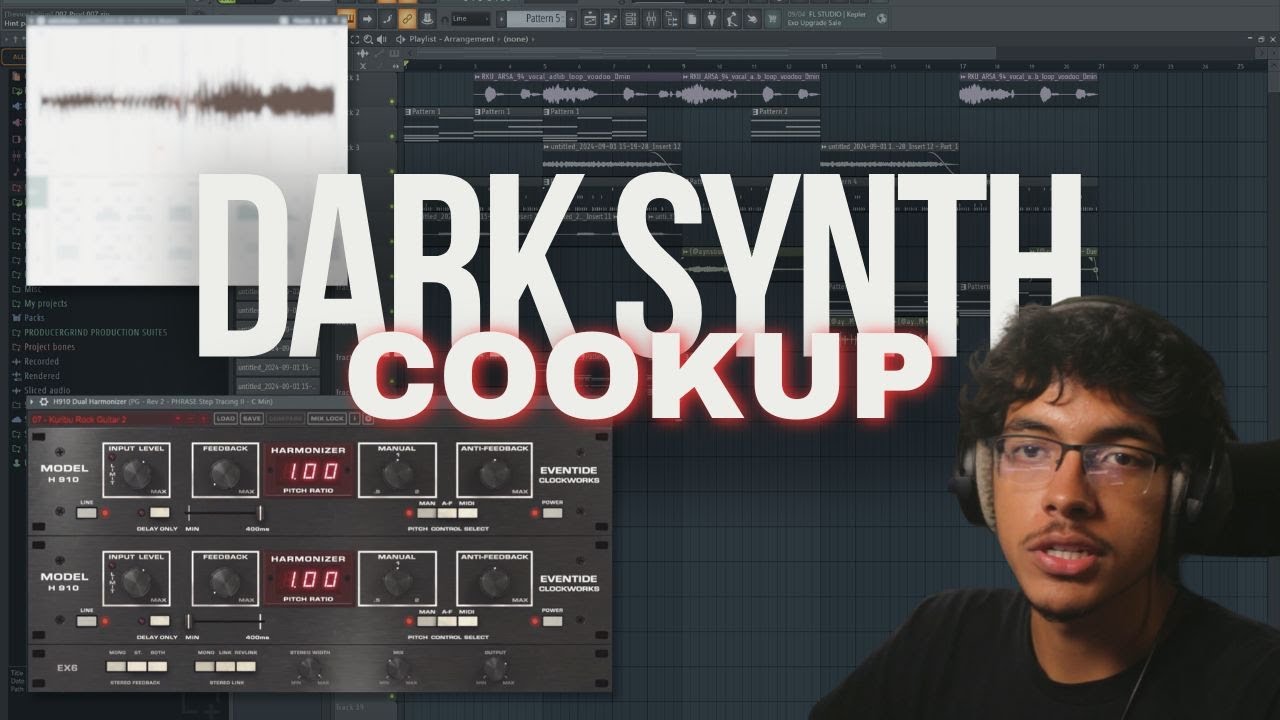Click the speaker icon in Playlist header
The image size is (1280, 720).
tap(381, 39)
